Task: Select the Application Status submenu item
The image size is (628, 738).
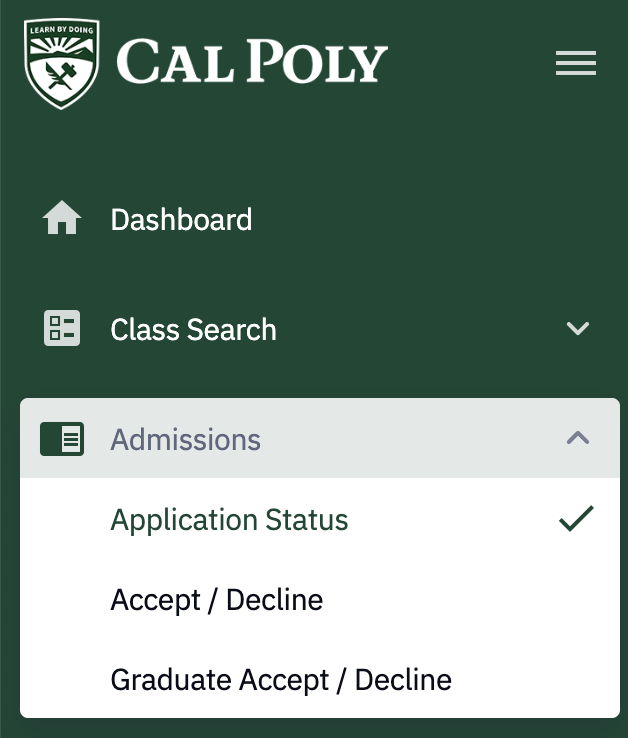Action: [229, 520]
